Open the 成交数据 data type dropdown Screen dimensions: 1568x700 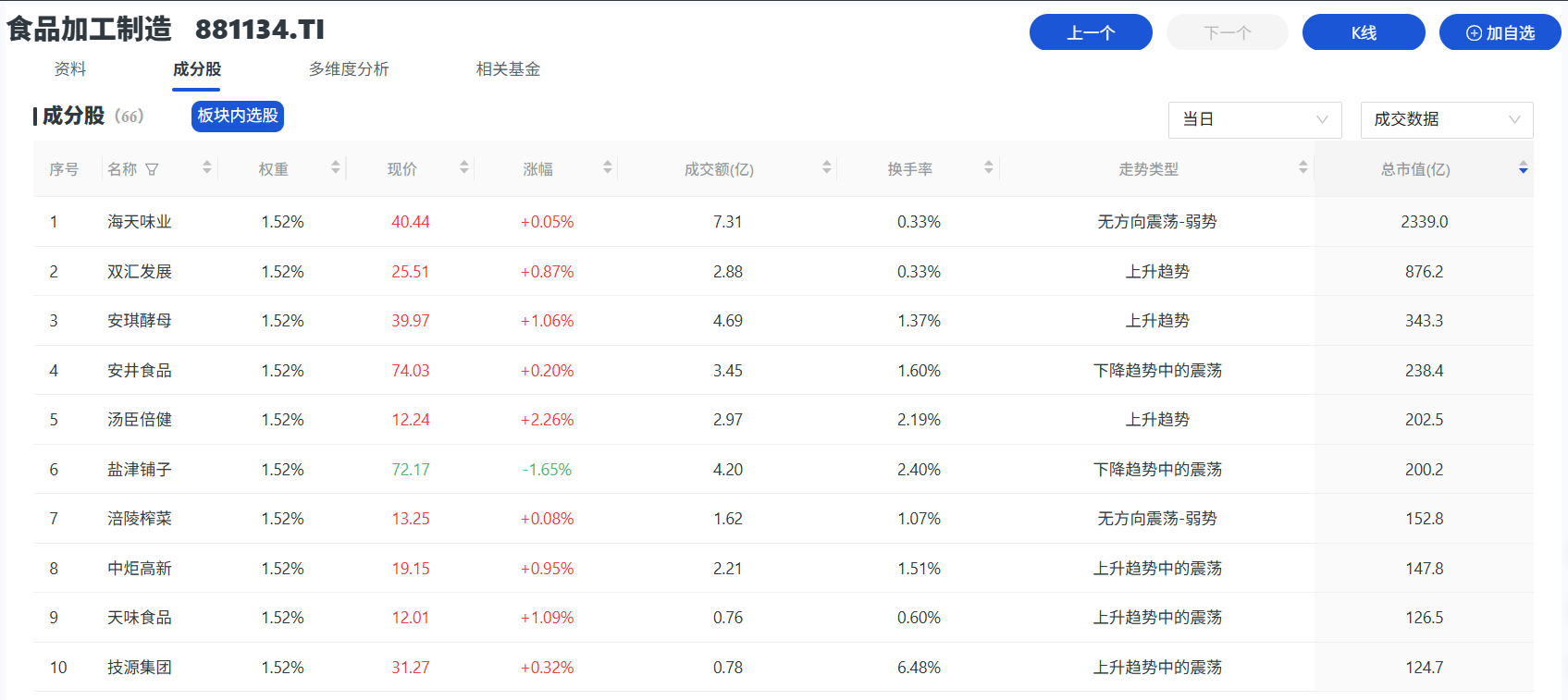click(x=1446, y=119)
